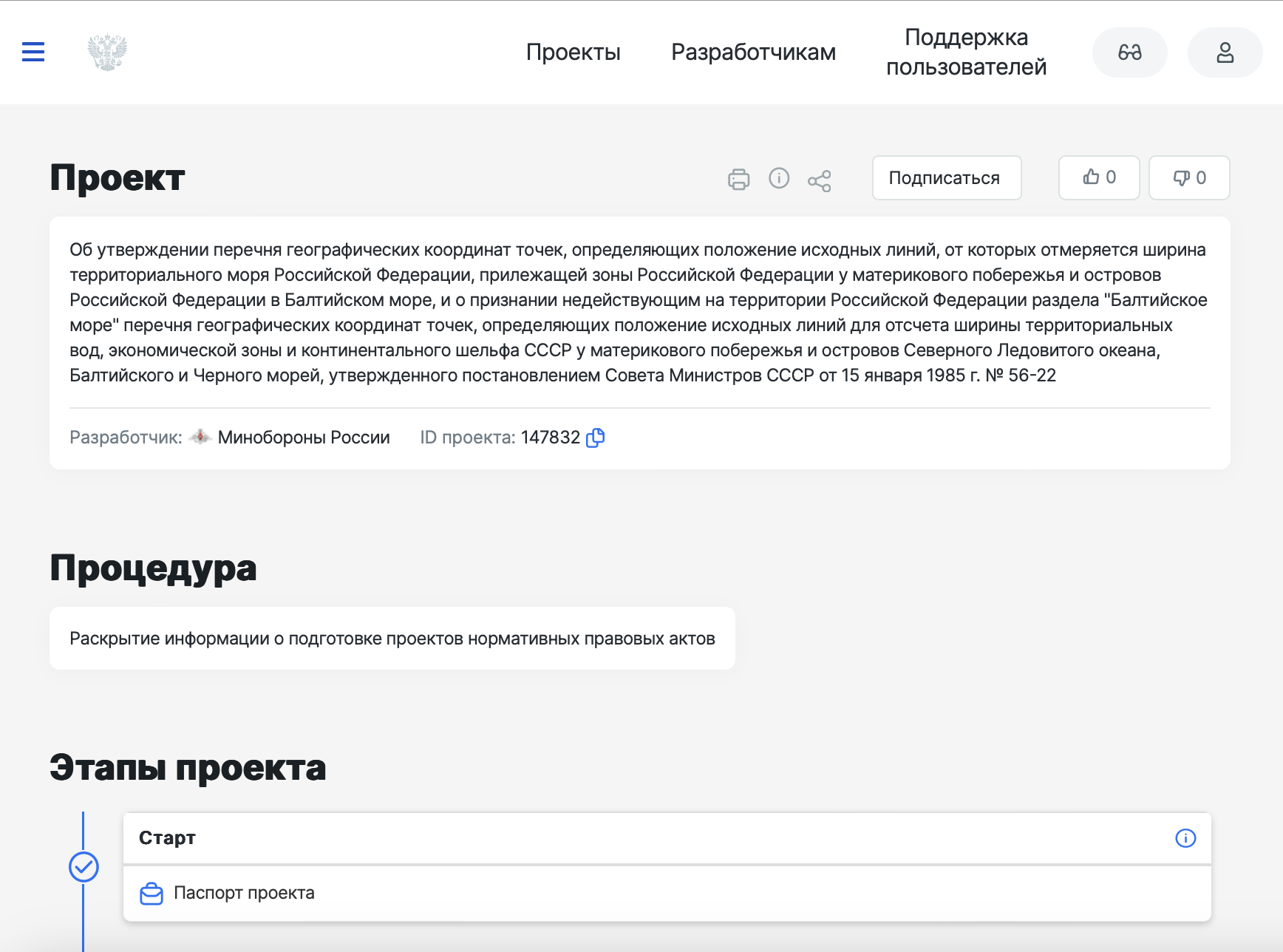This screenshot has width=1283, height=952.
Task: Open the Проекты menu item
Action: (x=573, y=52)
